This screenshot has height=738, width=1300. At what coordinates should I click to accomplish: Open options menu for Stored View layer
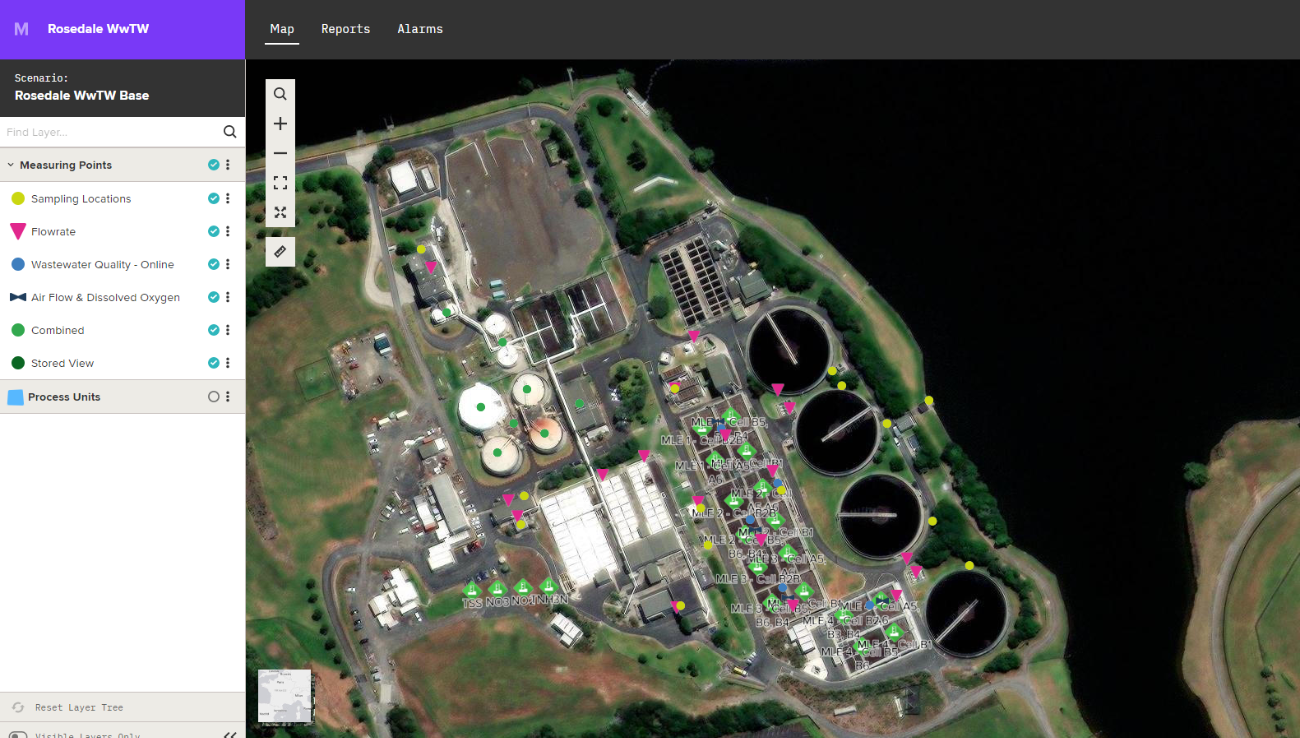tap(228, 363)
